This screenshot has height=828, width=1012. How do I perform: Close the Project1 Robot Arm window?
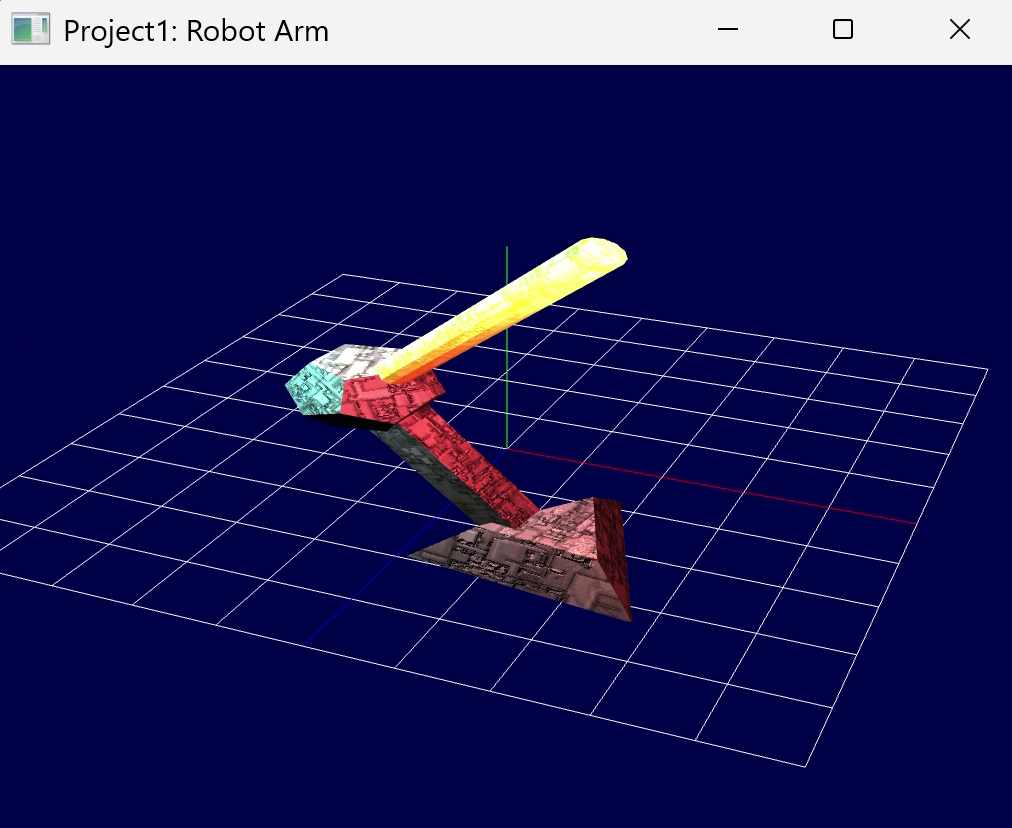959,30
